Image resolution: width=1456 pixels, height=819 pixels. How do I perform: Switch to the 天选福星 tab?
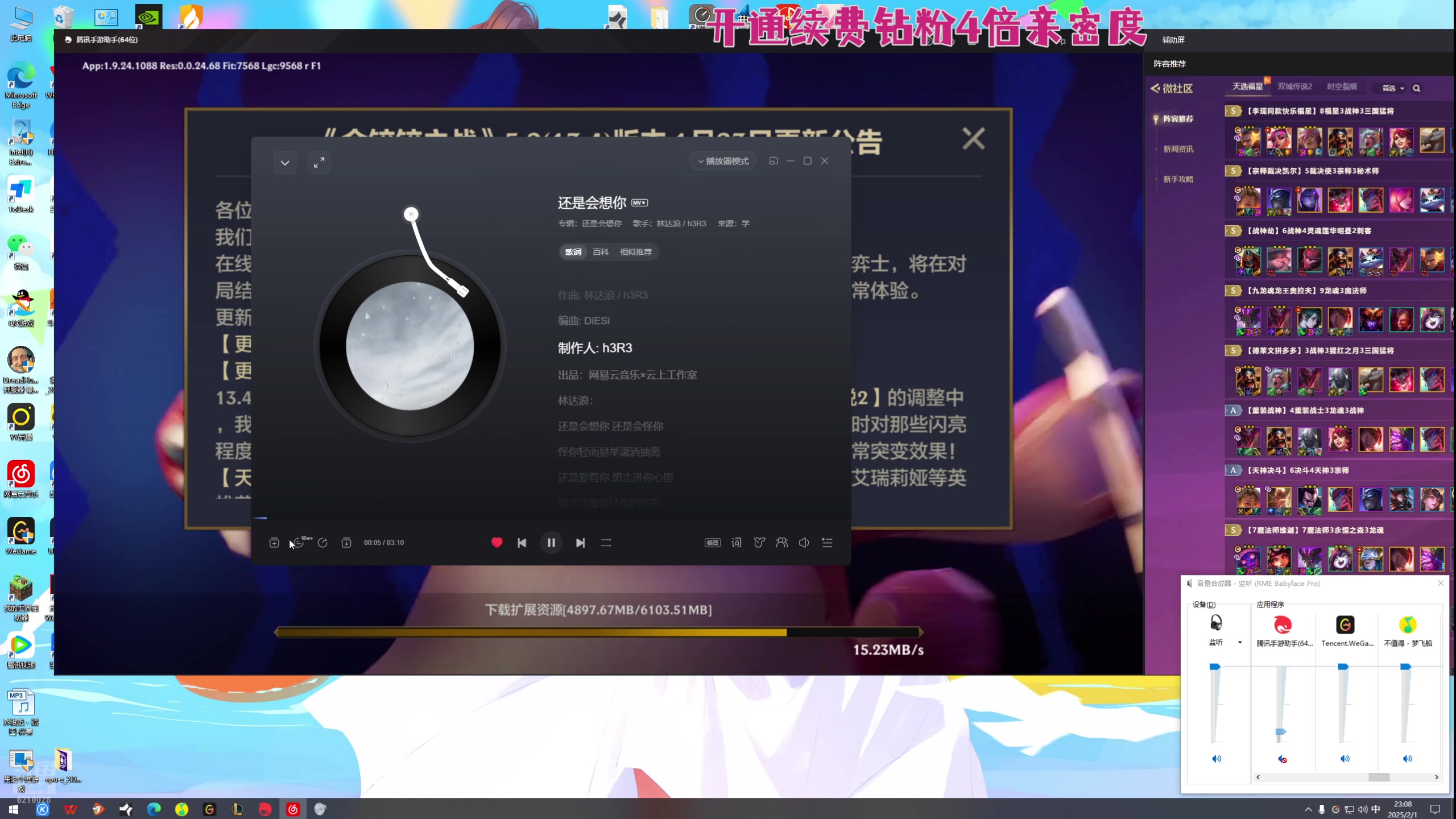1247,86
